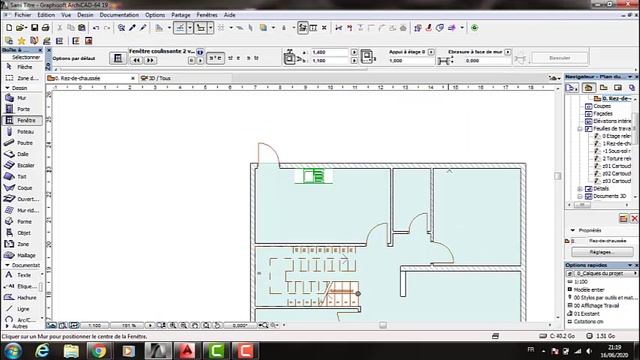The width and height of the screenshot is (640, 360).
Task: Click the save disk toolbar icon
Action: (34, 28)
